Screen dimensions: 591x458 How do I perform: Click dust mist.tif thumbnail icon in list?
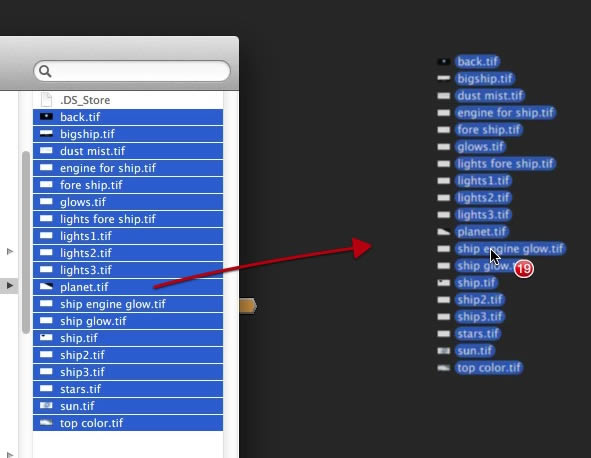[46, 150]
